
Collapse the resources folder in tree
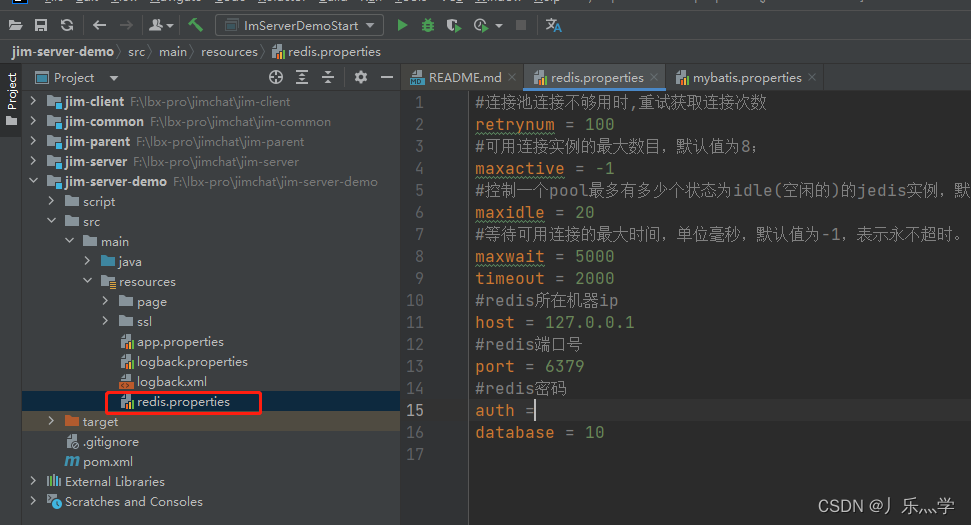87,281
